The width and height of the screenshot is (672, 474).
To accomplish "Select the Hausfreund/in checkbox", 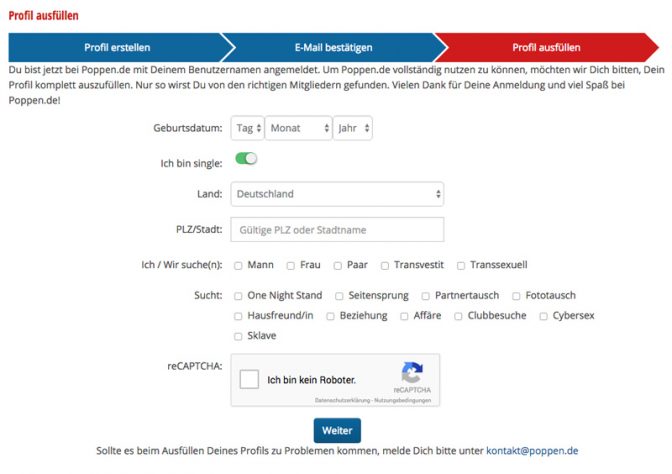I will 238,316.
